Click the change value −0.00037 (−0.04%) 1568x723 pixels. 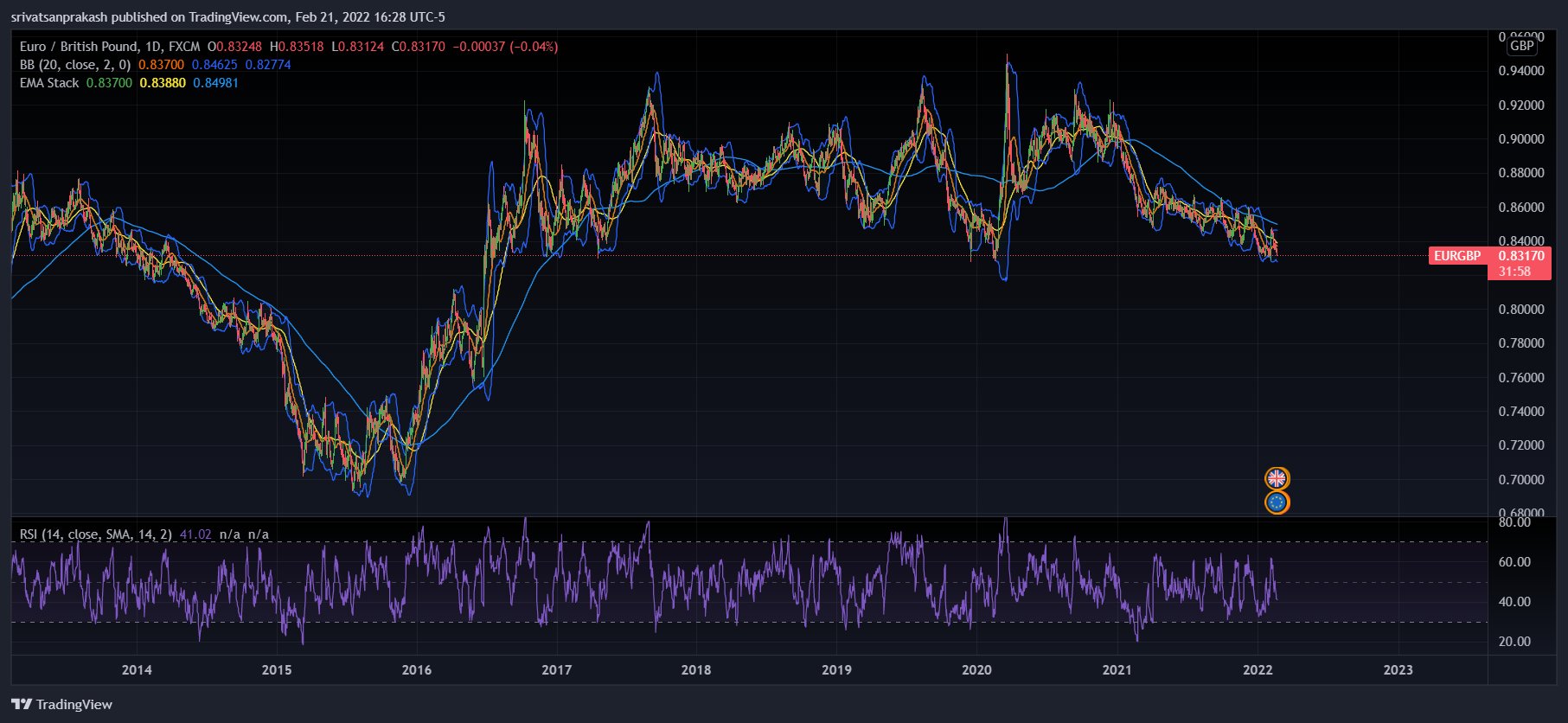[x=505, y=47]
